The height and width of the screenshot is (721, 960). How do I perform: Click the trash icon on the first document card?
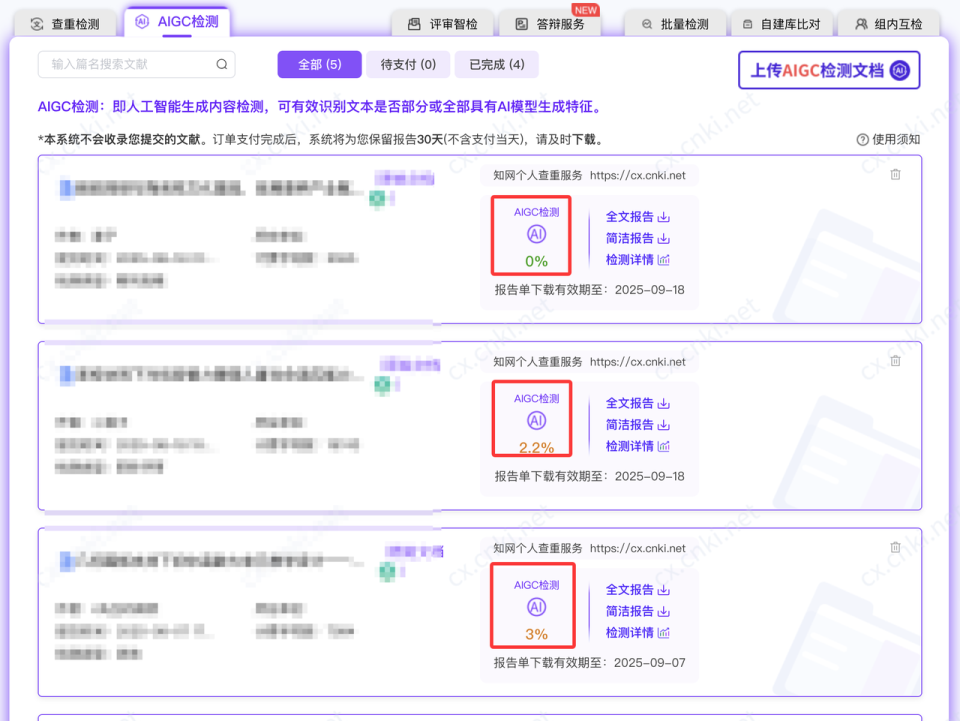click(895, 174)
